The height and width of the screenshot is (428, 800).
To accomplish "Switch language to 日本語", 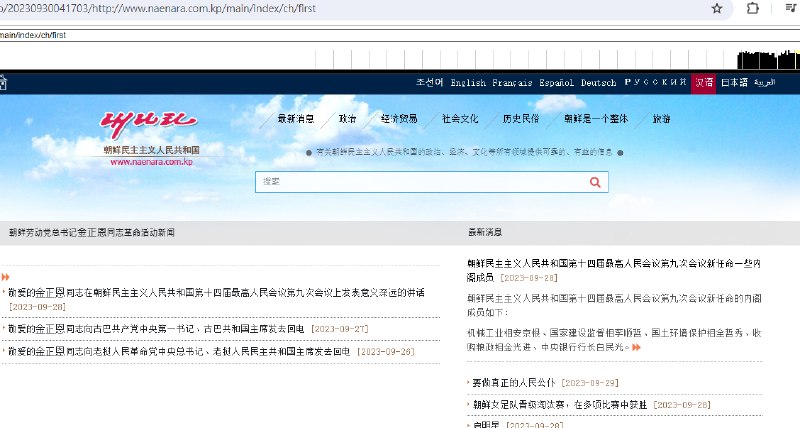I will [734, 83].
